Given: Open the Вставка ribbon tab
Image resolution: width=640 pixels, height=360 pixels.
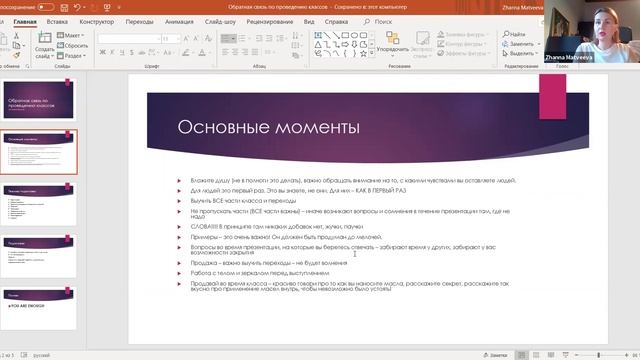Looking at the screenshot, I should [57, 22].
